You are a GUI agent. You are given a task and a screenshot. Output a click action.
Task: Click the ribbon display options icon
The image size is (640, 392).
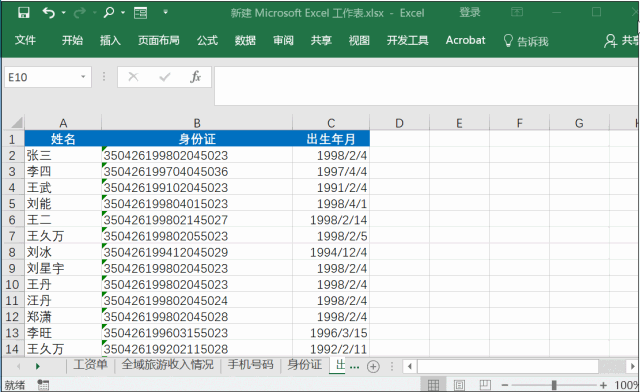point(517,12)
